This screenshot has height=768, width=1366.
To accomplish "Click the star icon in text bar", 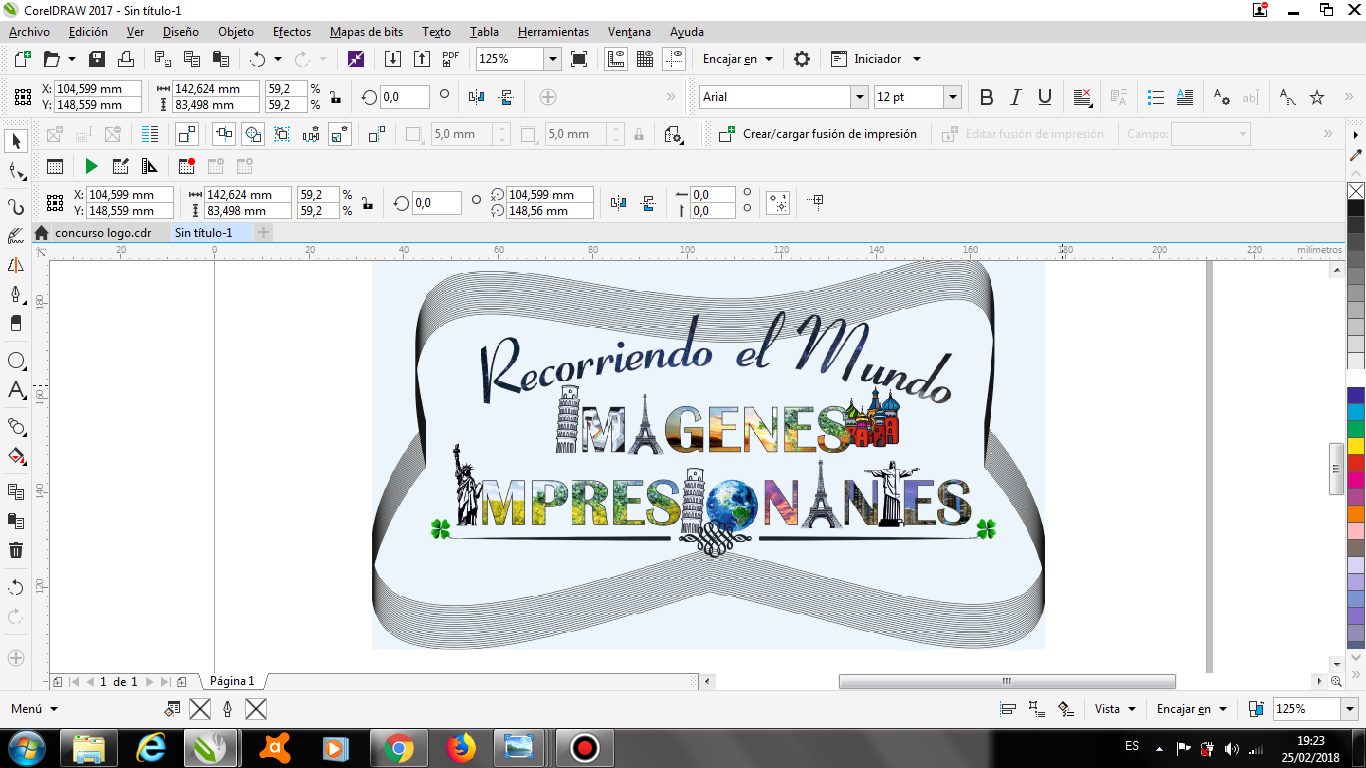I will pos(1317,97).
